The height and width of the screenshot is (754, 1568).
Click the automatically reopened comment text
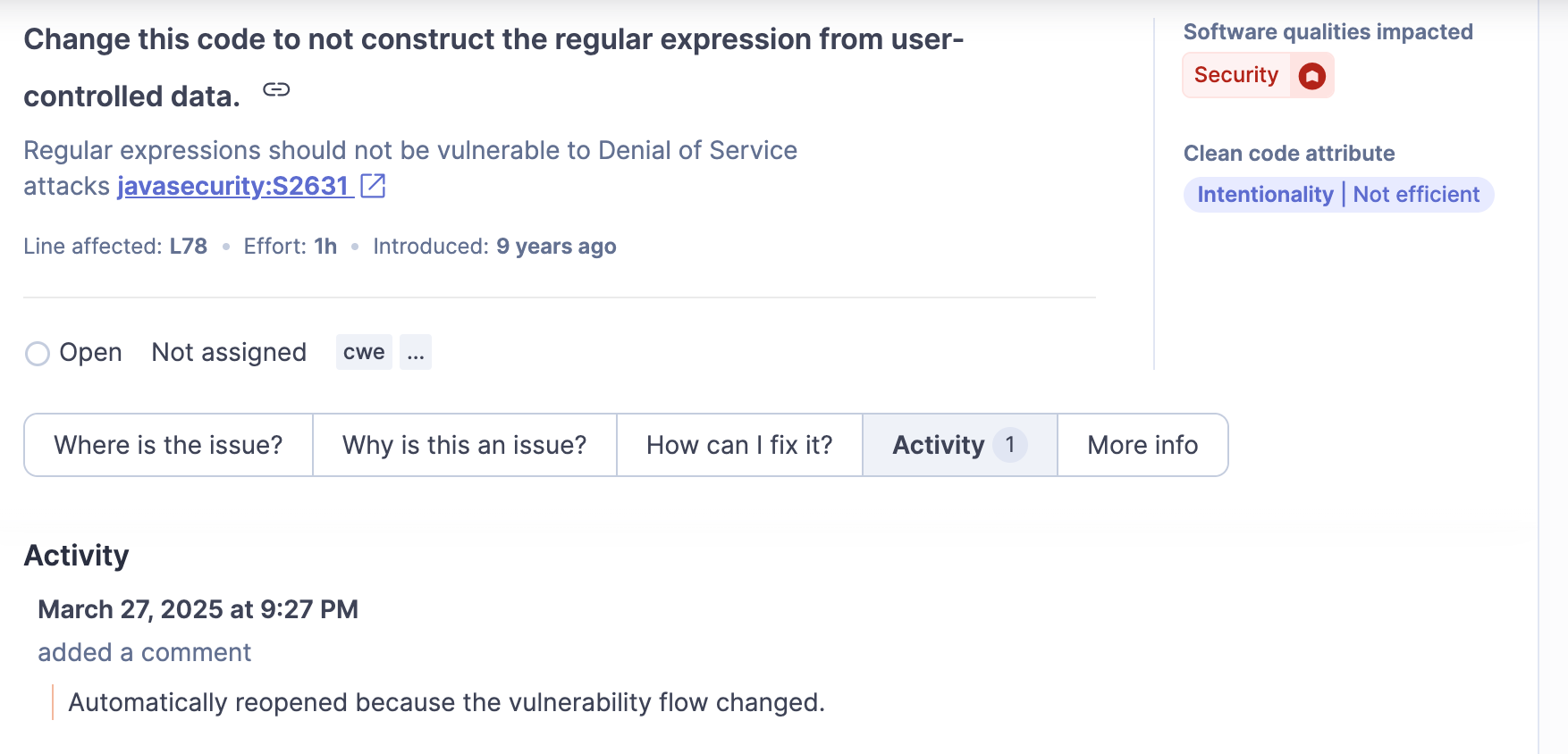(446, 703)
